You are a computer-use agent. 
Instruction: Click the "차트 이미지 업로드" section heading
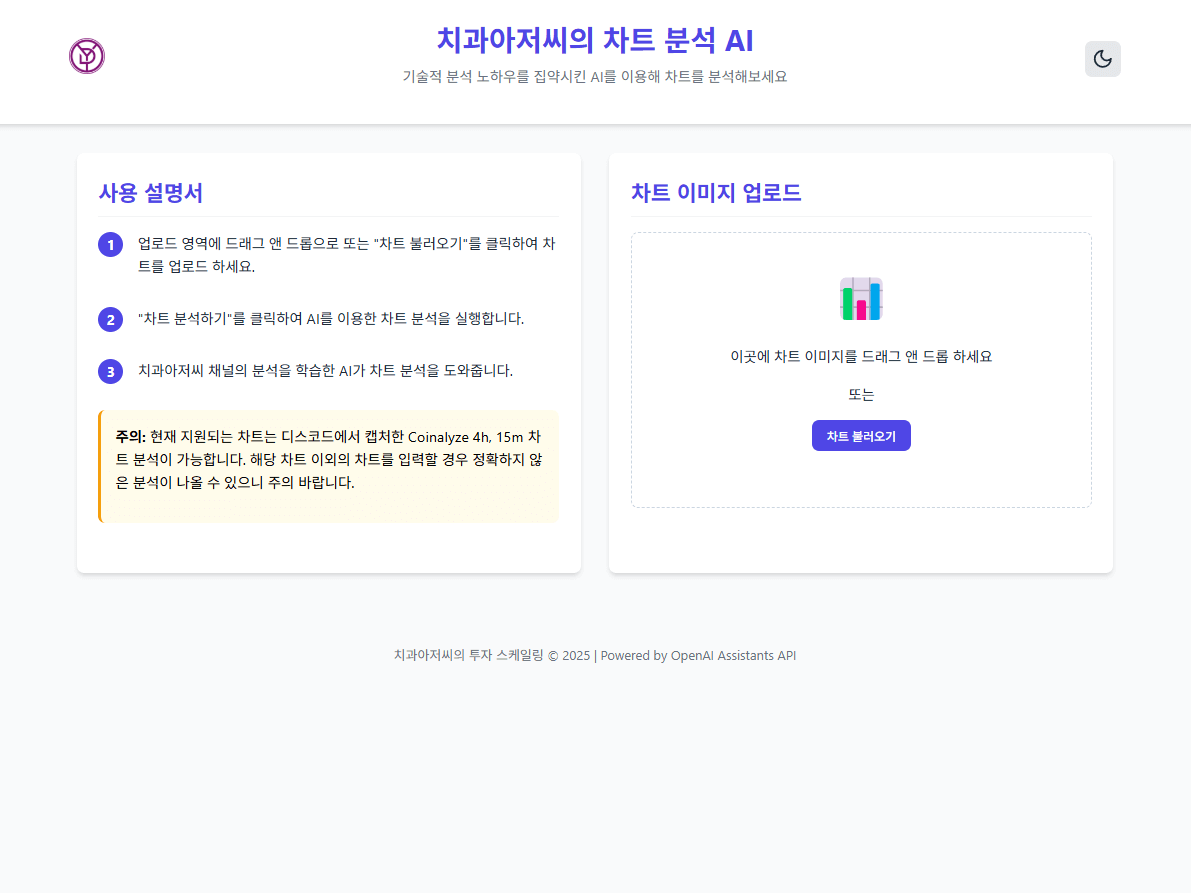[716, 194]
